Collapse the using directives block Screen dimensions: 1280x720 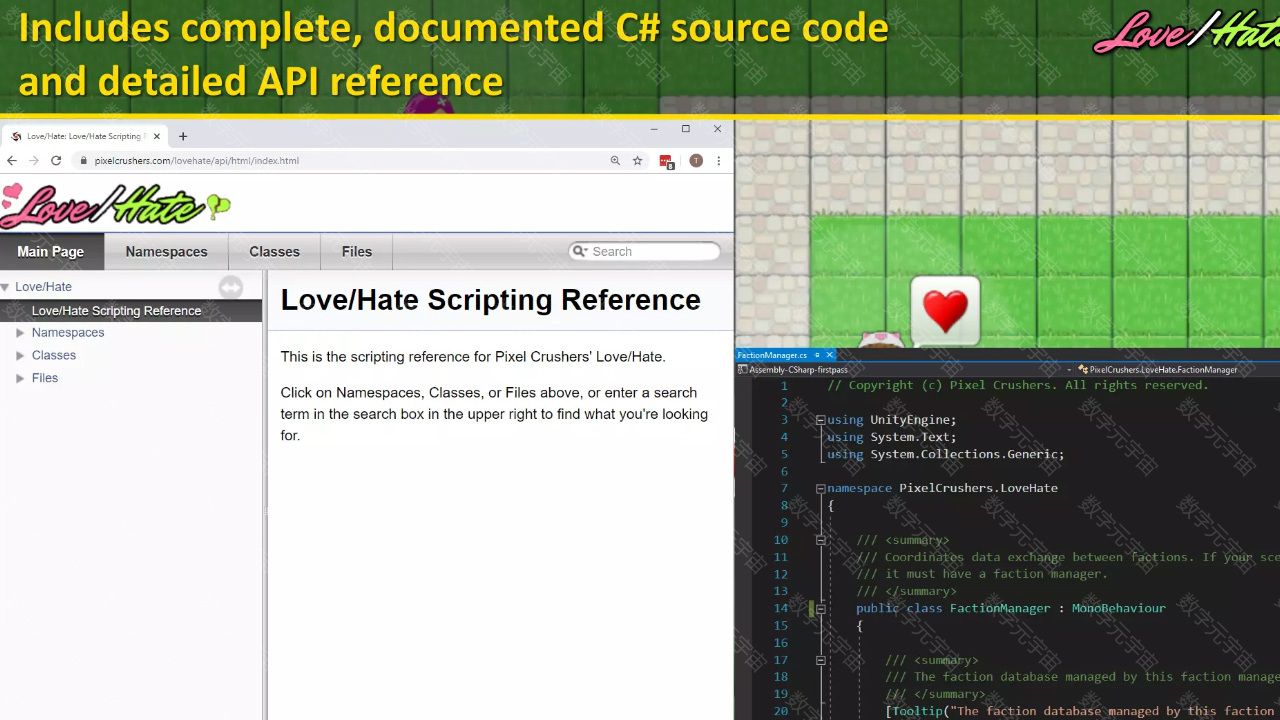[x=820, y=420]
